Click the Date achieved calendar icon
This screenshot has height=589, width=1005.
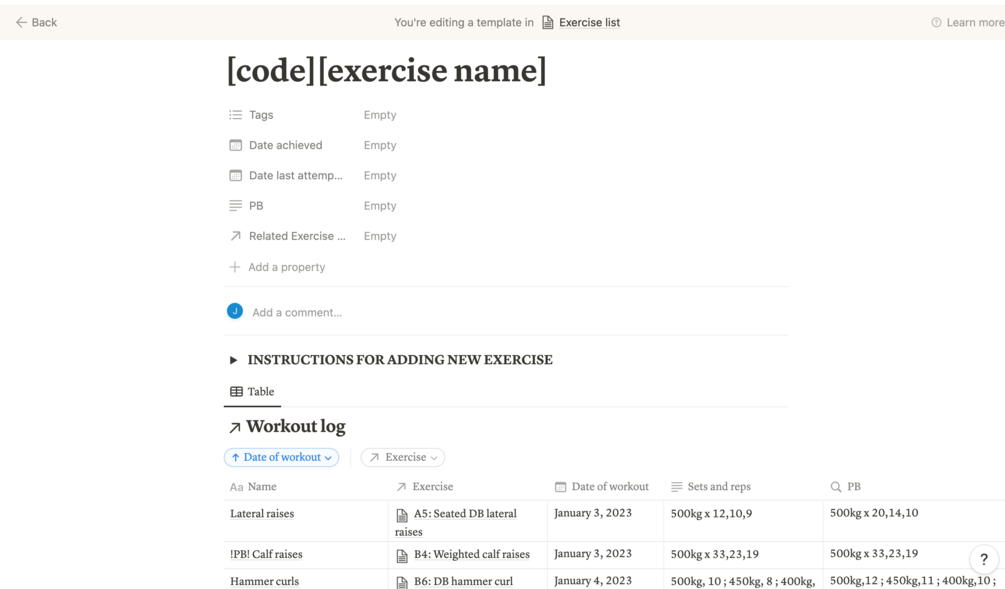236,145
